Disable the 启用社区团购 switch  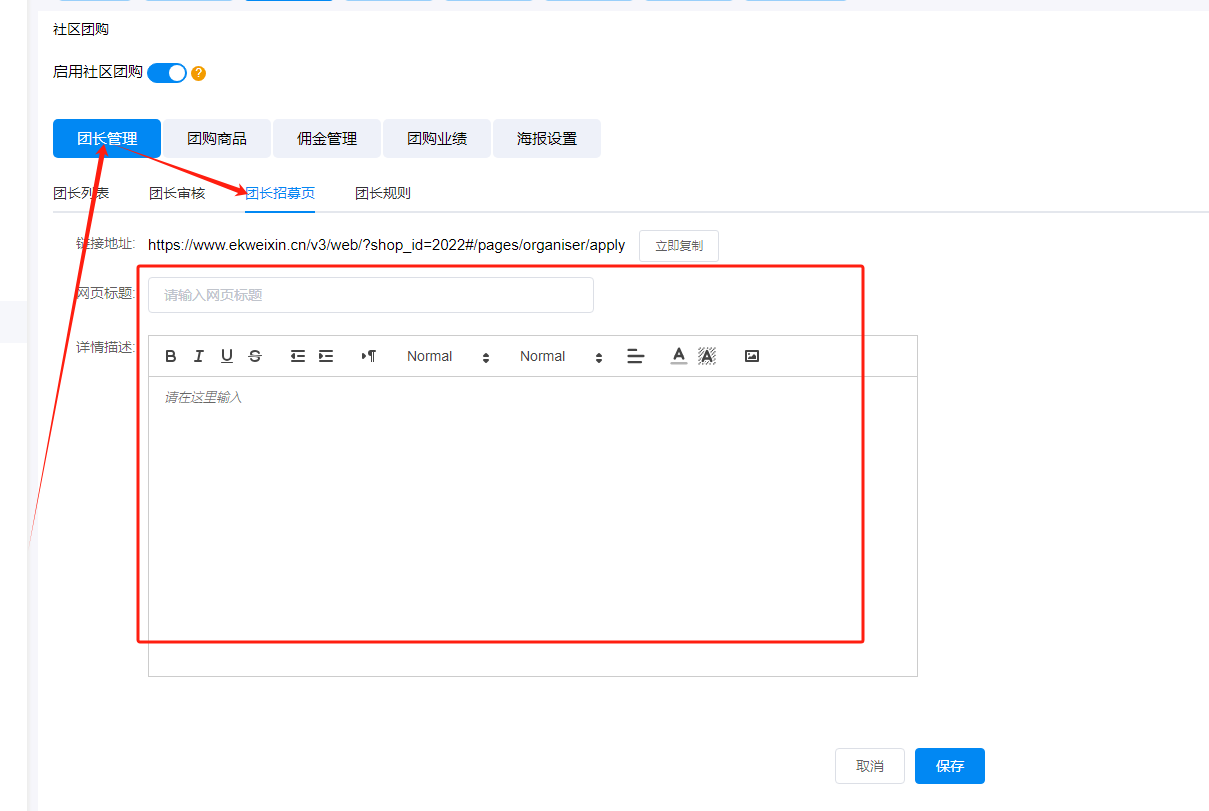point(167,73)
